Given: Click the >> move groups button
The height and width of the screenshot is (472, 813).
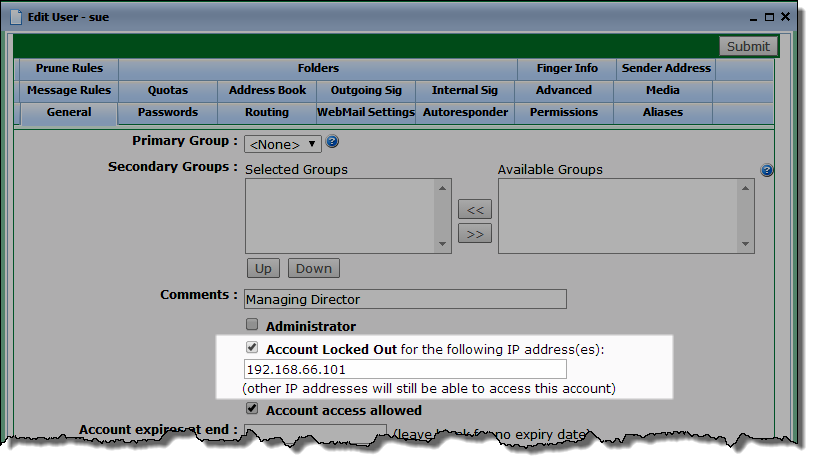Looking at the screenshot, I should coord(474,233).
